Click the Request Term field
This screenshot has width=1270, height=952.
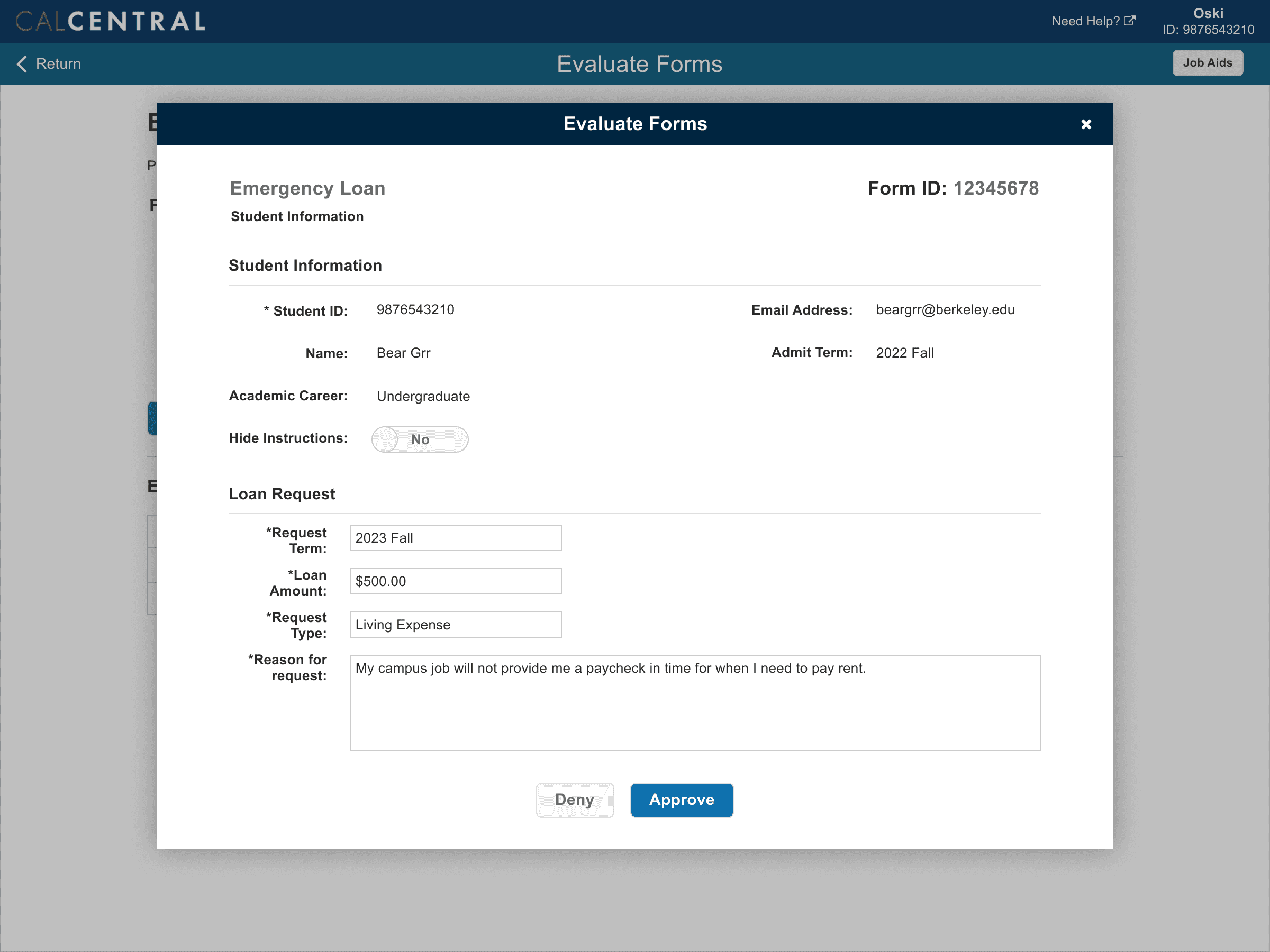pyautogui.click(x=455, y=538)
